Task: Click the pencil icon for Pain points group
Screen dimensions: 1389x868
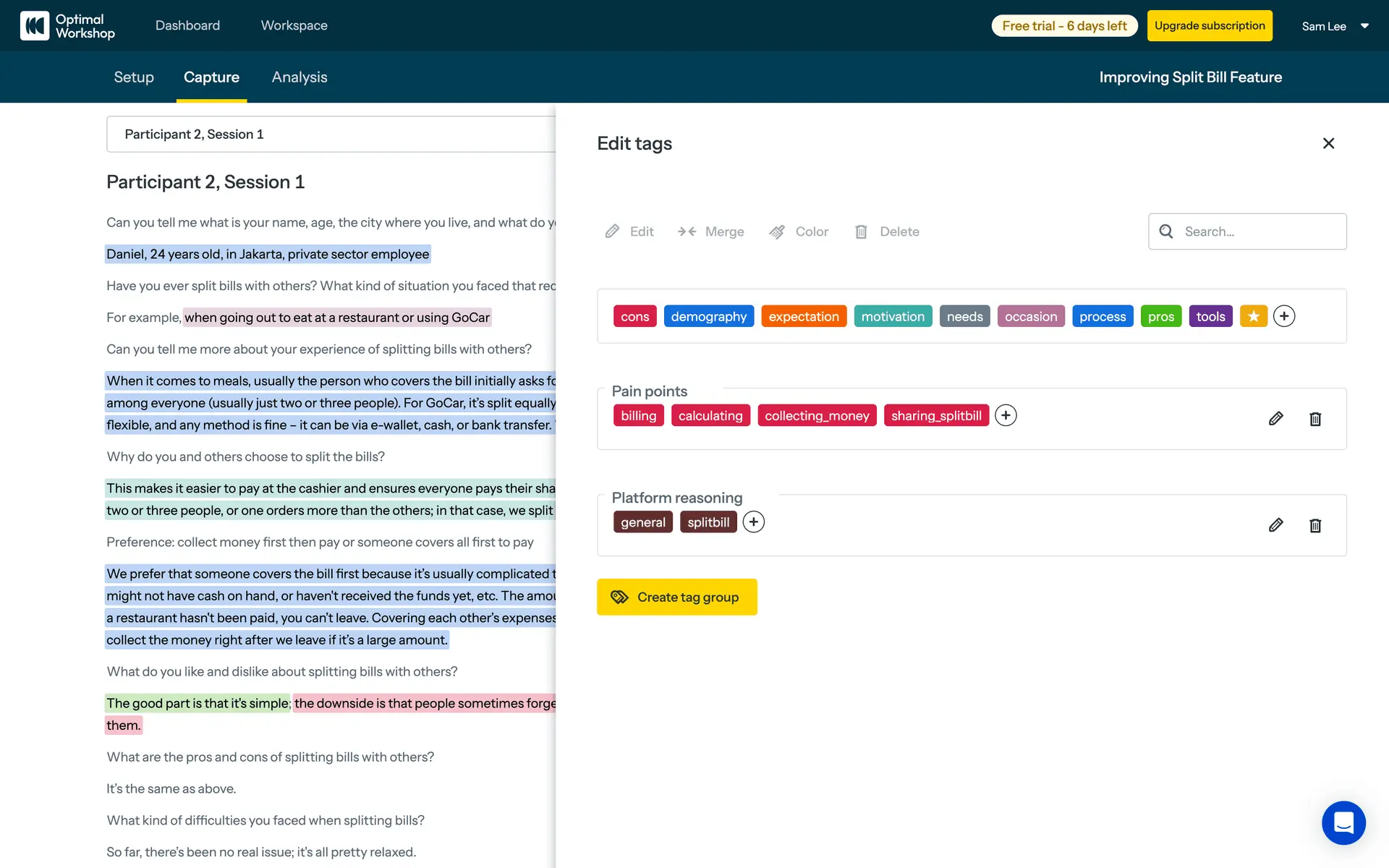Action: coord(1275,419)
